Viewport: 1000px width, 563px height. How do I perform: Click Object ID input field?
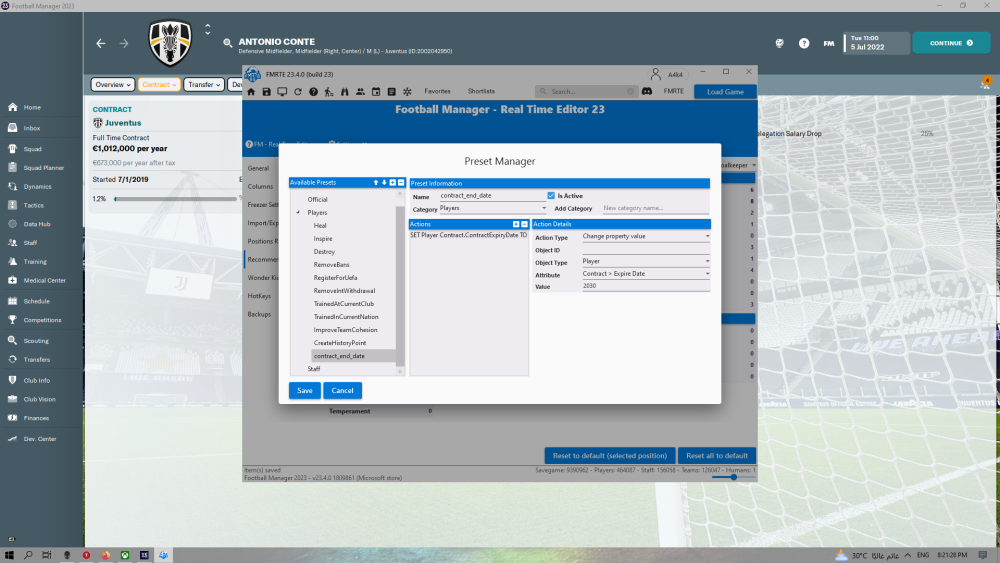tap(645, 249)
